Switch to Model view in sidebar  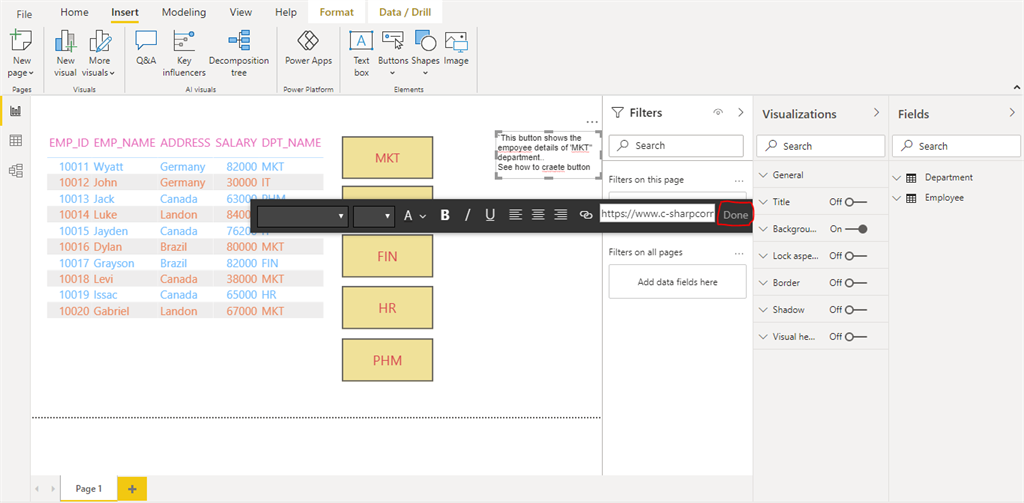coord(16,170)
